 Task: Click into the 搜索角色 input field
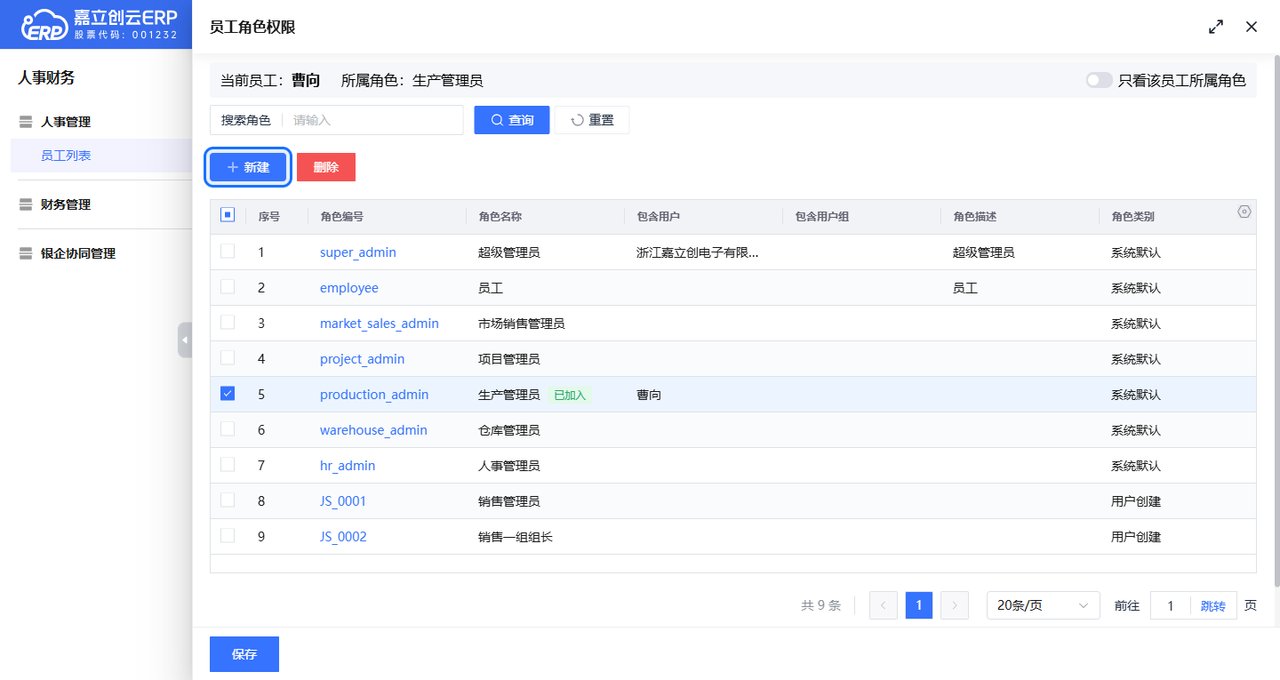372,120
